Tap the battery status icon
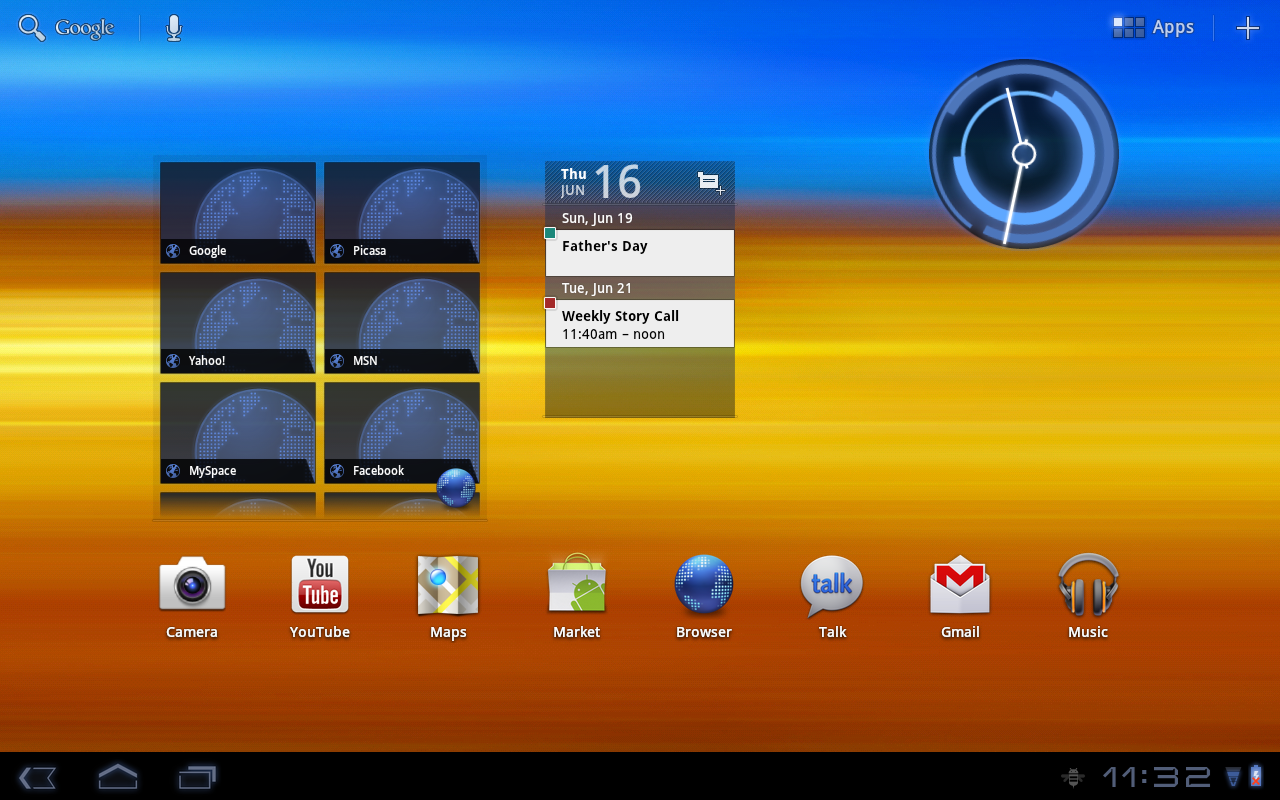The image size is (1280, 800). click(1256, 777)
